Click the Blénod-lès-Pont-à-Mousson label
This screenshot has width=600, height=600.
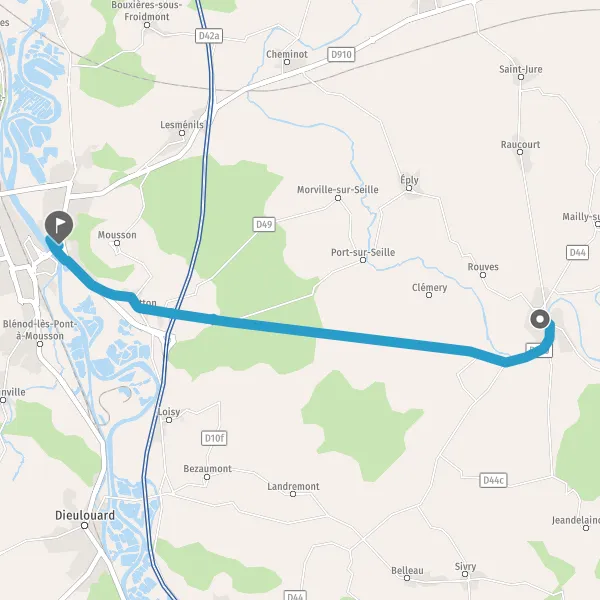tap(40, 330)
